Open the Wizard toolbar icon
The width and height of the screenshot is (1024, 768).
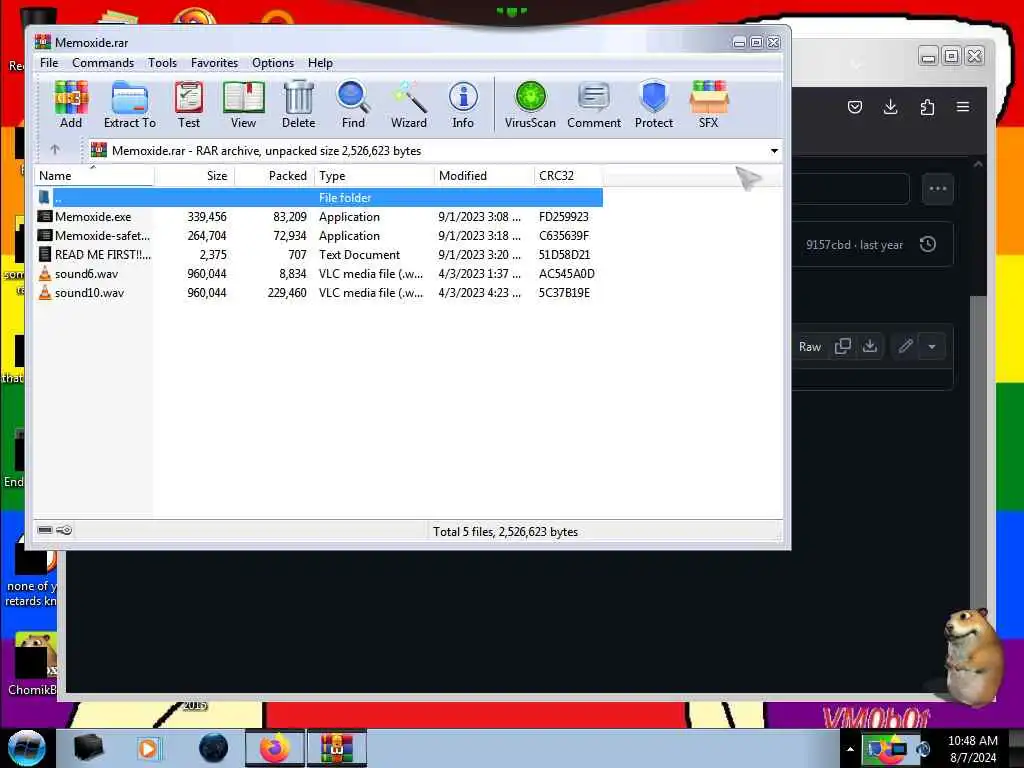pos(409,104)
